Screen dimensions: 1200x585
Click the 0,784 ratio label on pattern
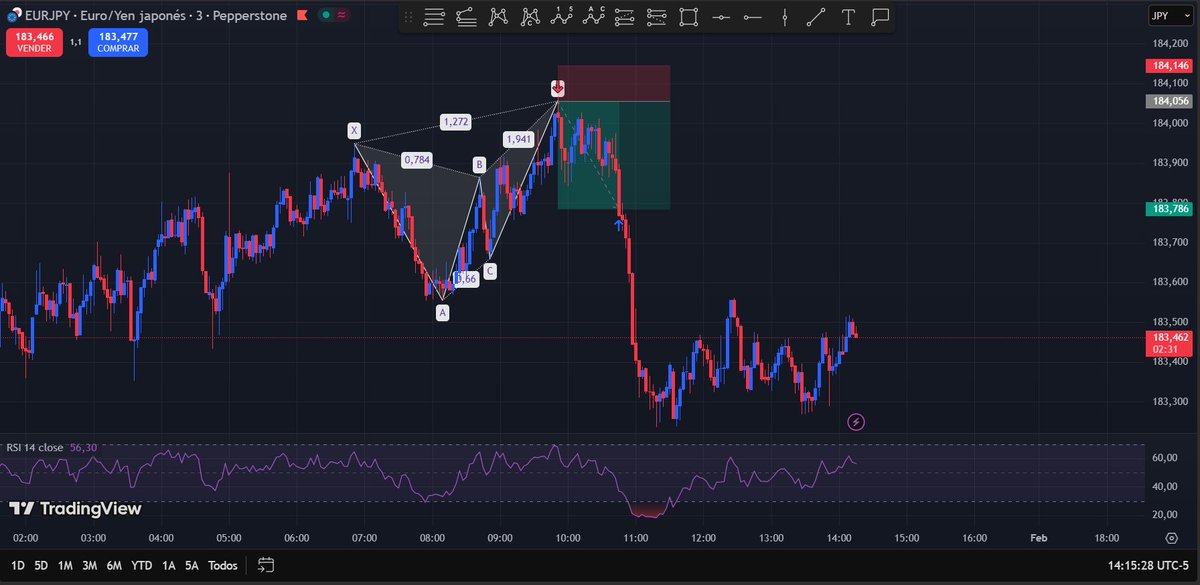416,160
